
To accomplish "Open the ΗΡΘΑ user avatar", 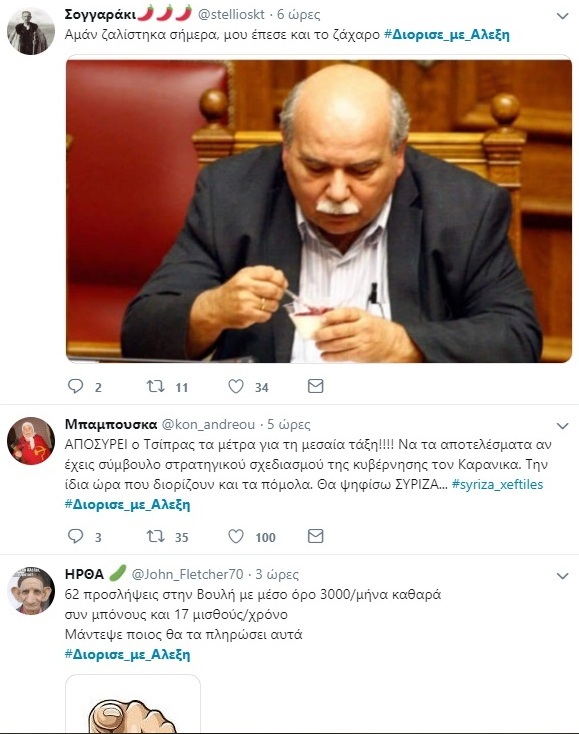I will (31, 591).
